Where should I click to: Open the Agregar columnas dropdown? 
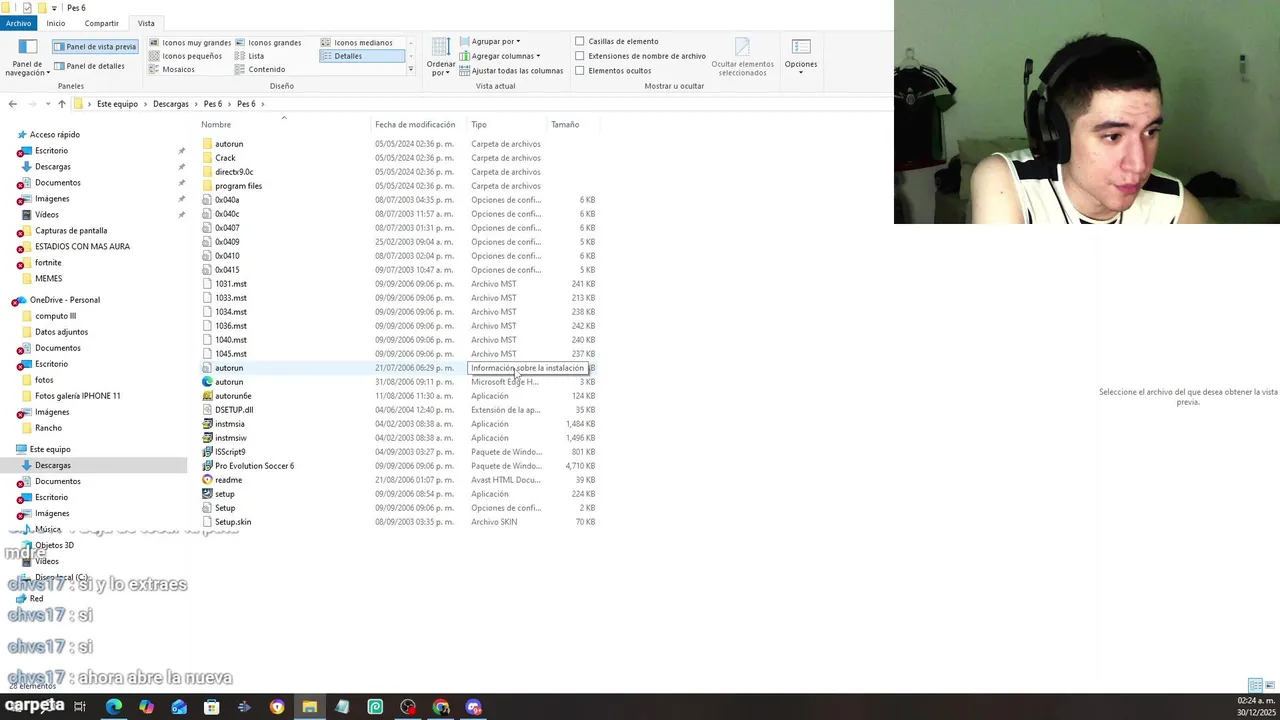(x=499, y=56)
